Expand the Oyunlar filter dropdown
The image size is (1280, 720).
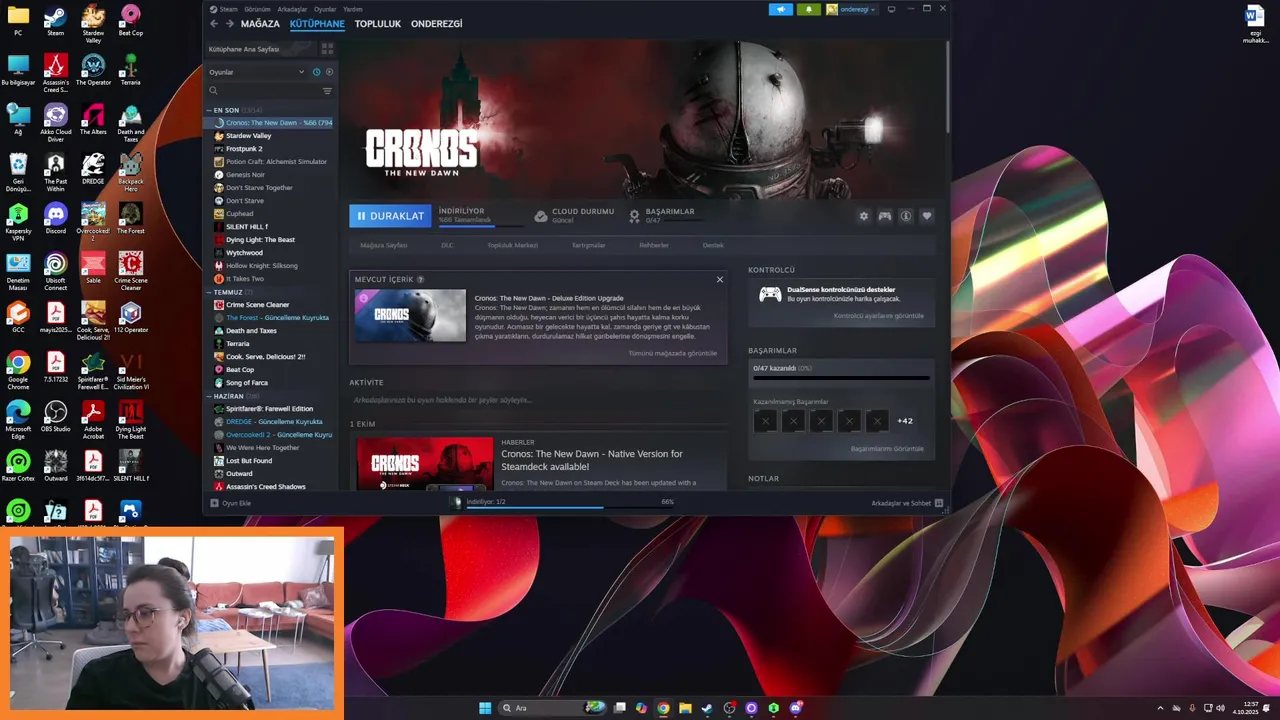click(256, 72)
